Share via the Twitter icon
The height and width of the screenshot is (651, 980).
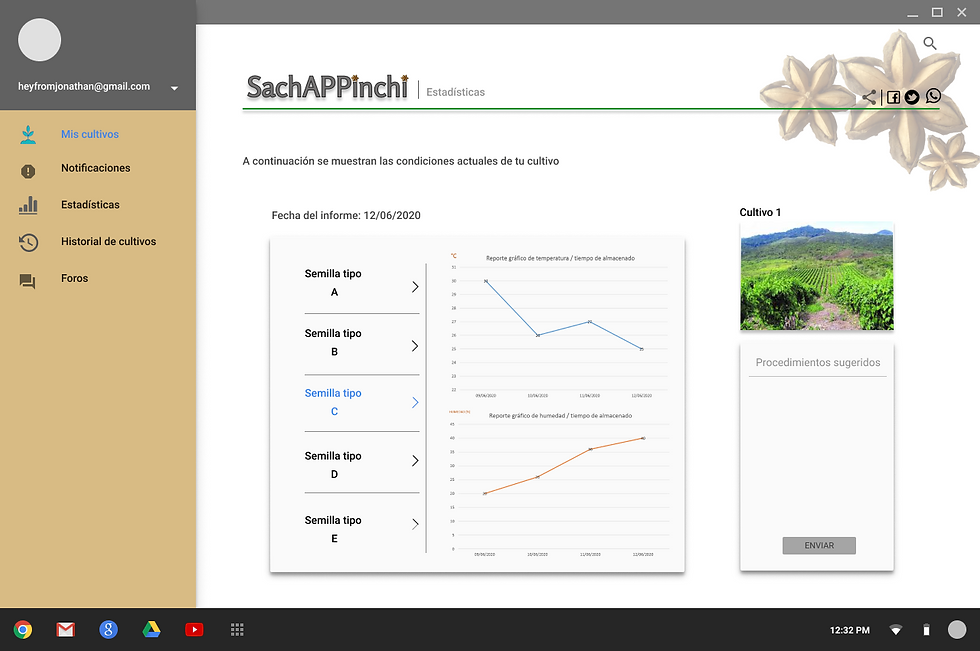[x=912, y=97]
